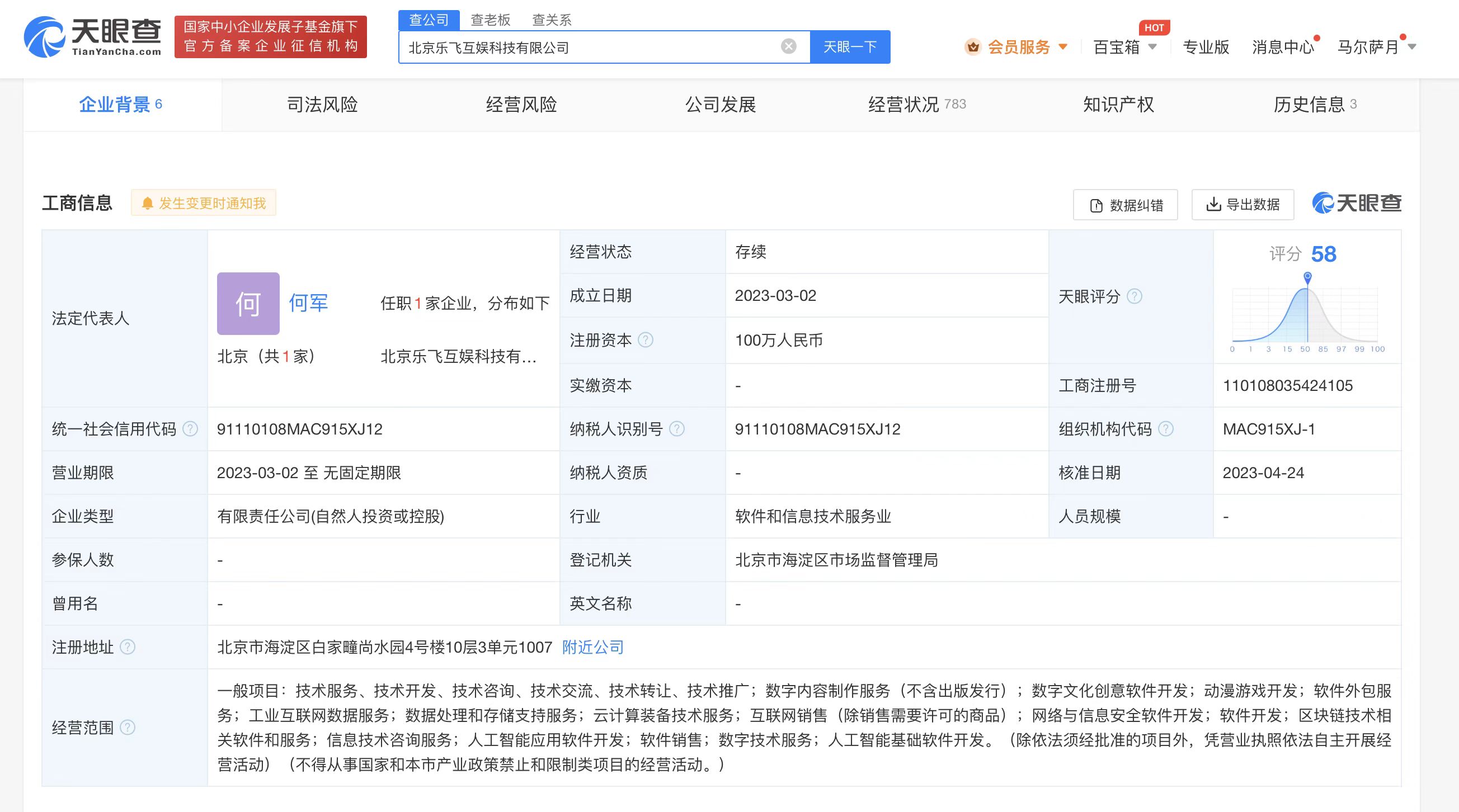This screenshot has width=1459, height=812.
Task: Click registration number 110108035424105
Action: [x=1287, y=386]
